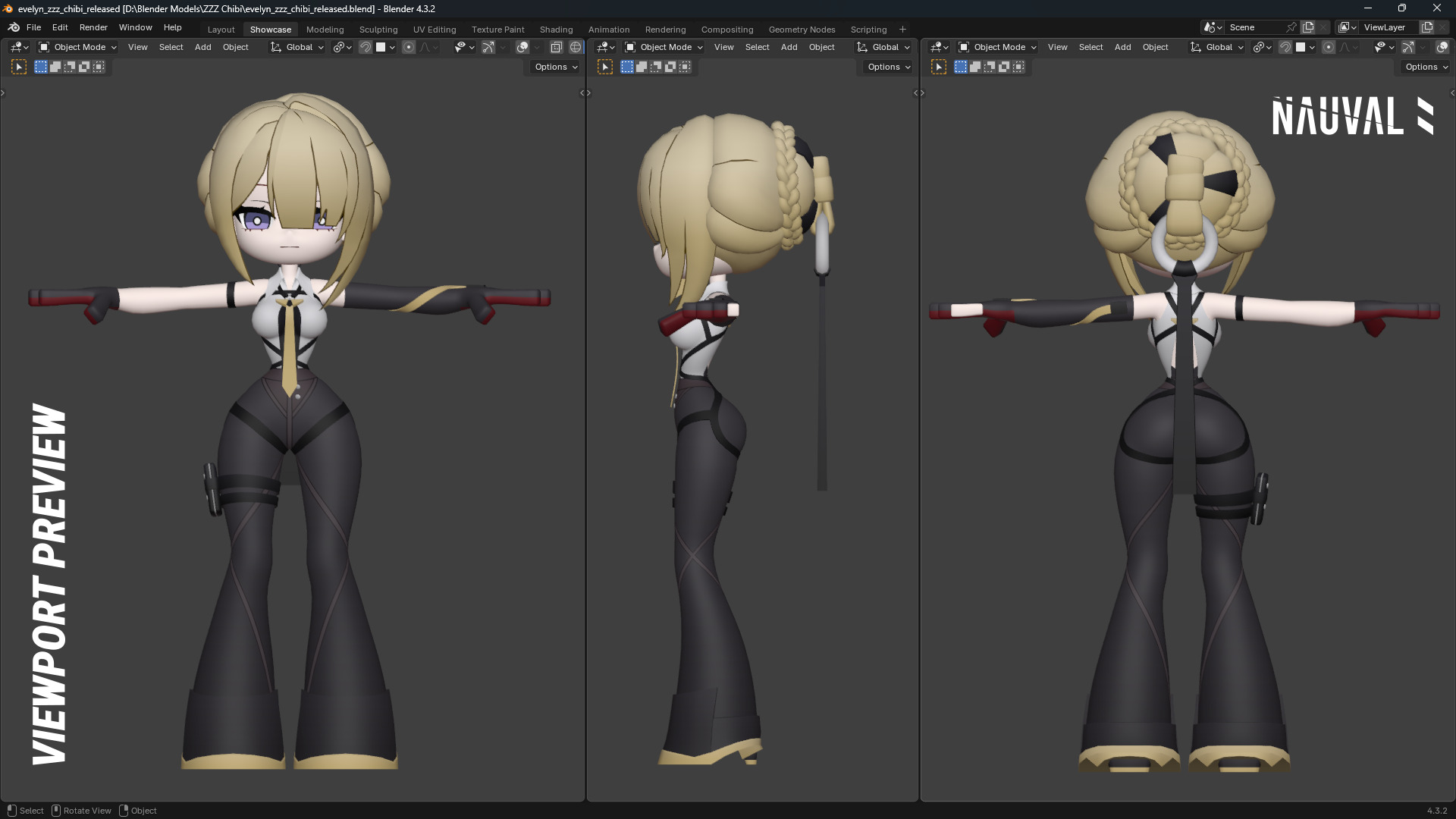Image resolution: width=1456 pixels, height=819 pixels.
Task: Switch to the UV Editing workspace tab
Action: click(434, 30)
